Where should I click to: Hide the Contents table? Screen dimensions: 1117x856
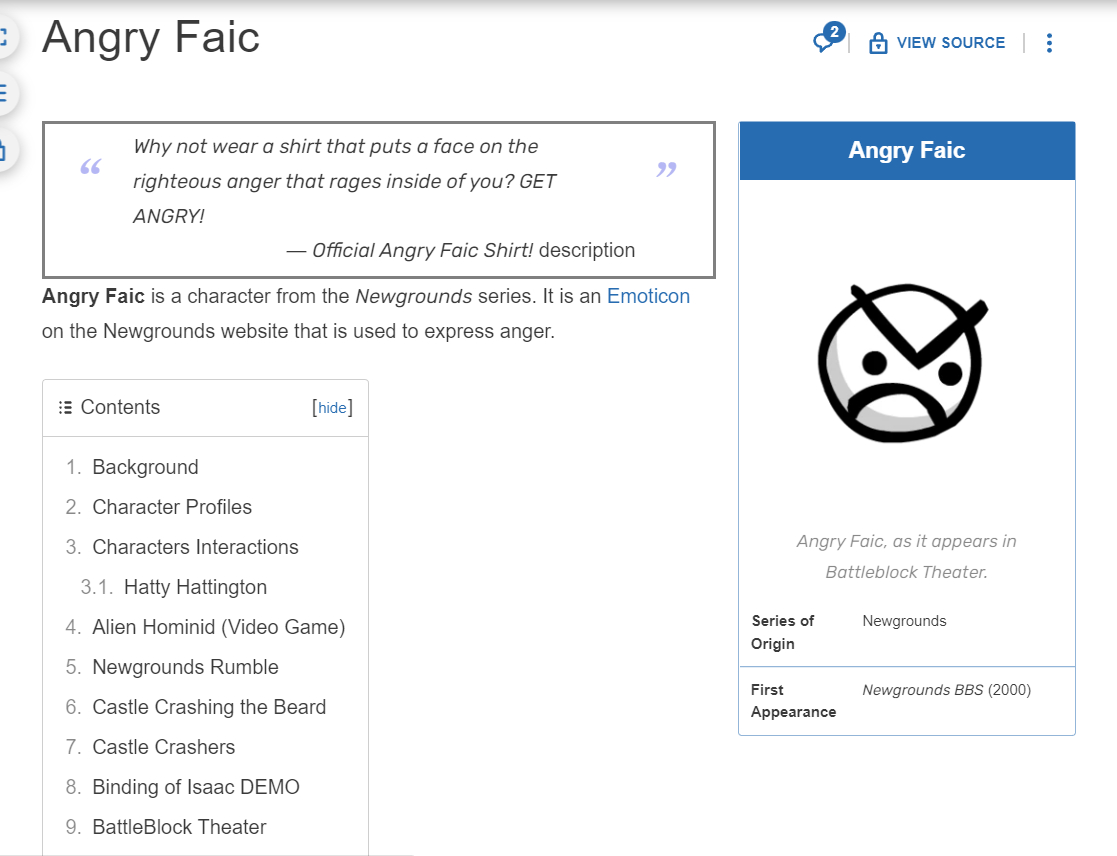pyautogui.click(x=332, y=407)
